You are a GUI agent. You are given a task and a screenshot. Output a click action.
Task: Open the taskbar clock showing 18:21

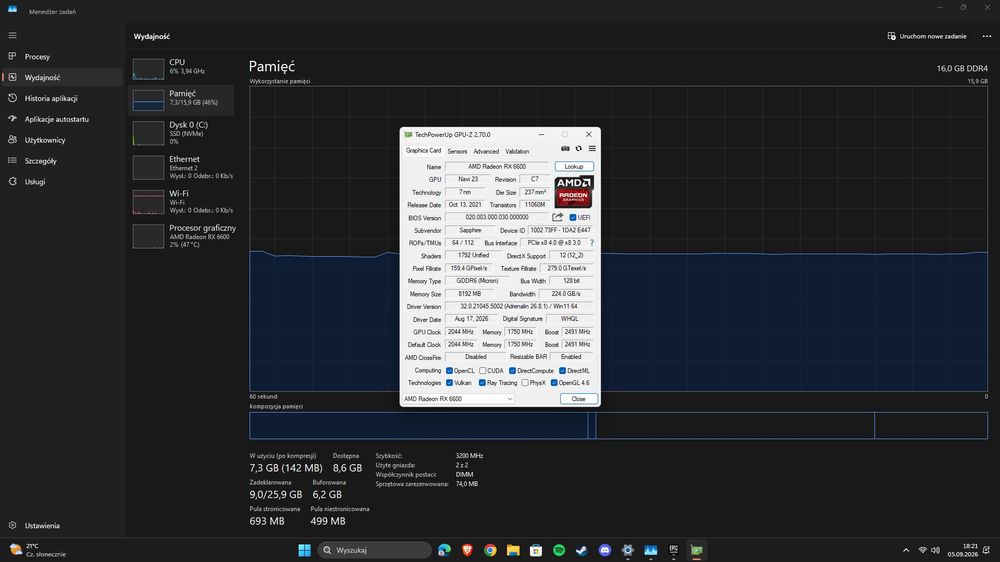point(962,550)
